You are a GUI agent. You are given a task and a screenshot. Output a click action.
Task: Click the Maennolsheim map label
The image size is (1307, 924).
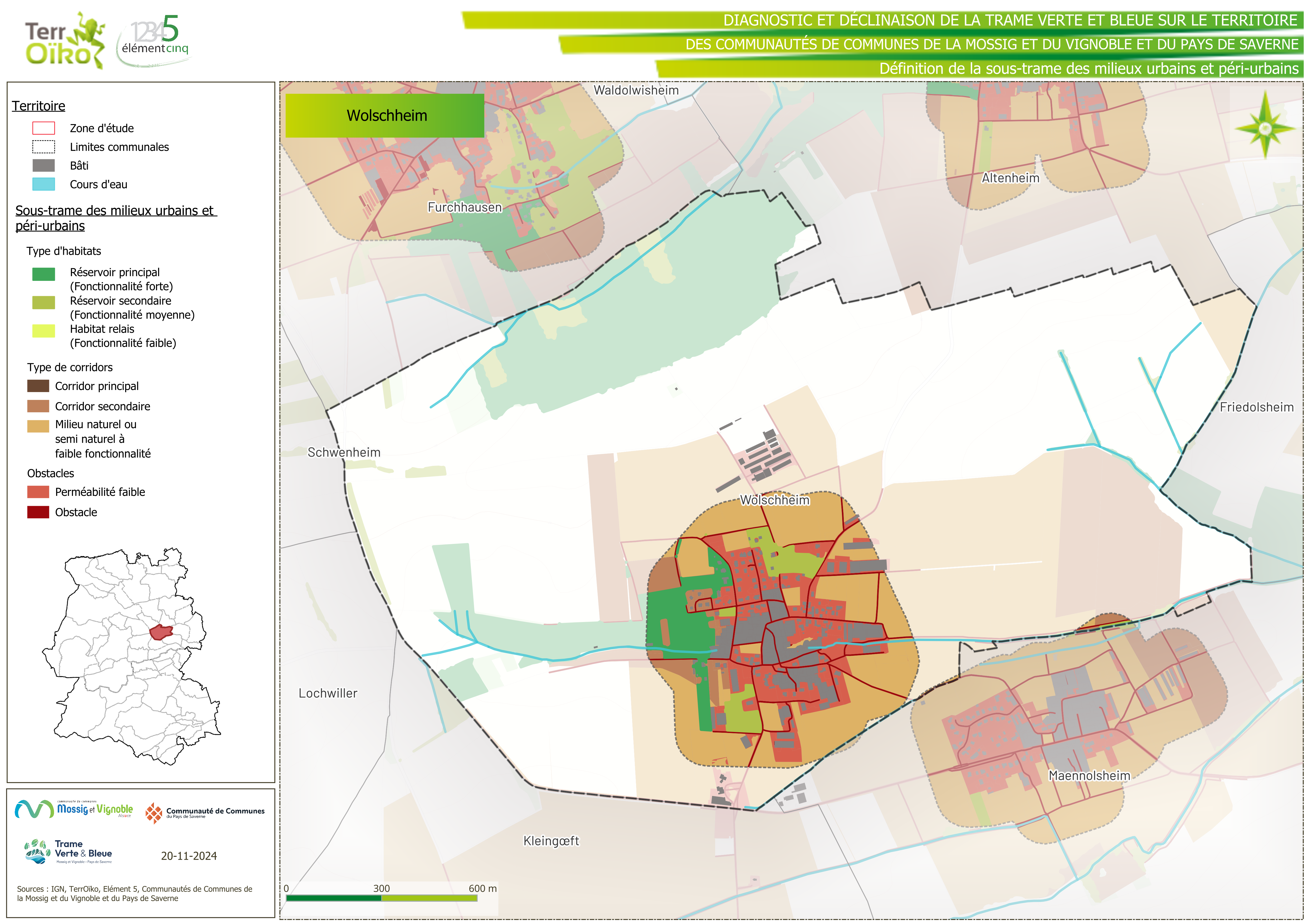point(1089,775)
